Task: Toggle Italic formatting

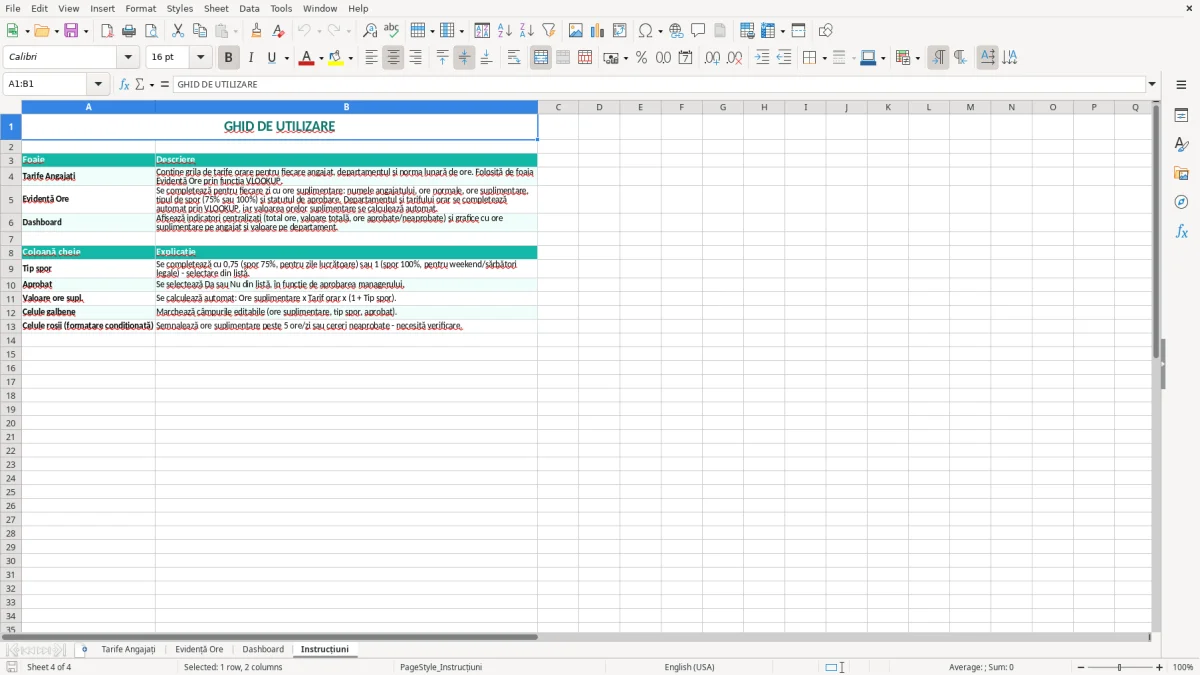Action: 250,58
